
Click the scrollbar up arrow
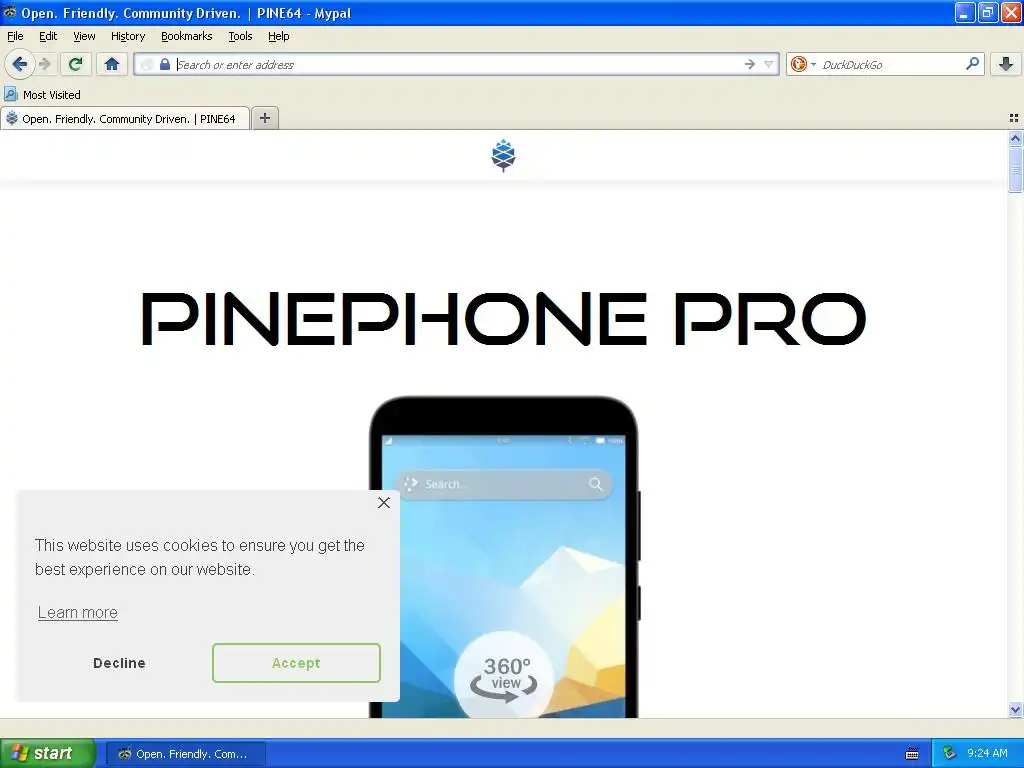click(x=1015, y=138)
